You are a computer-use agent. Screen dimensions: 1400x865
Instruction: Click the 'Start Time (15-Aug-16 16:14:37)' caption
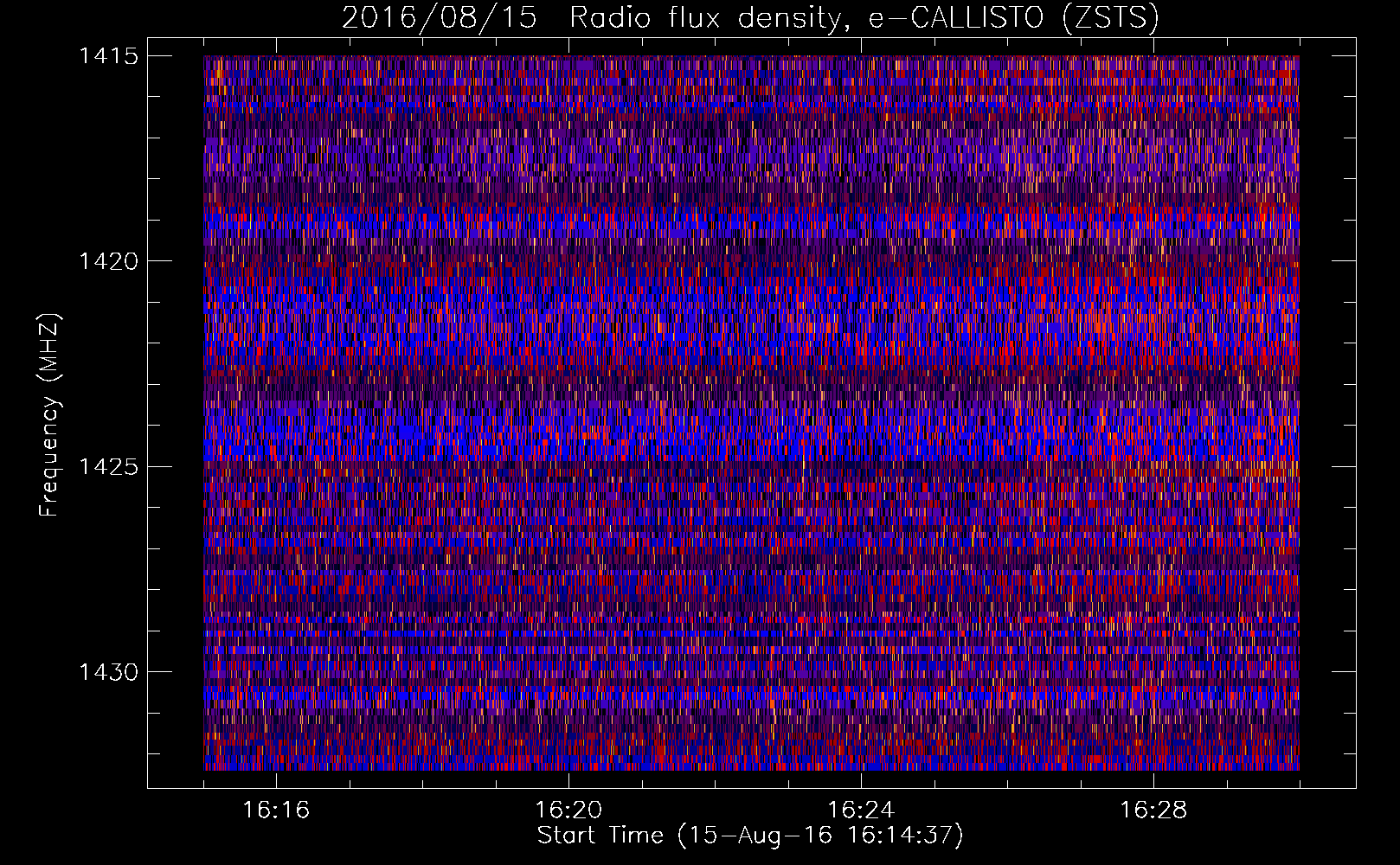point(750,836)
